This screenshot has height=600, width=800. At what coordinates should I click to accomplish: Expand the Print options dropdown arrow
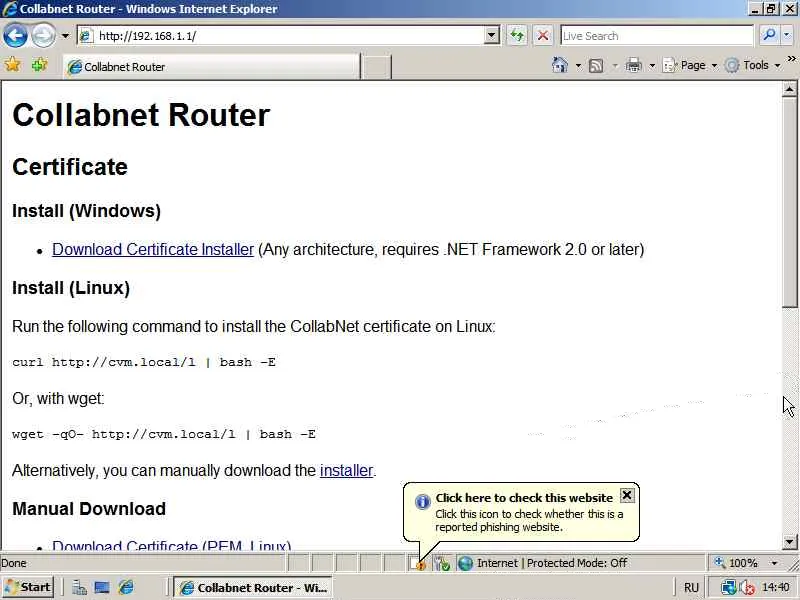[x=652, y=65]
